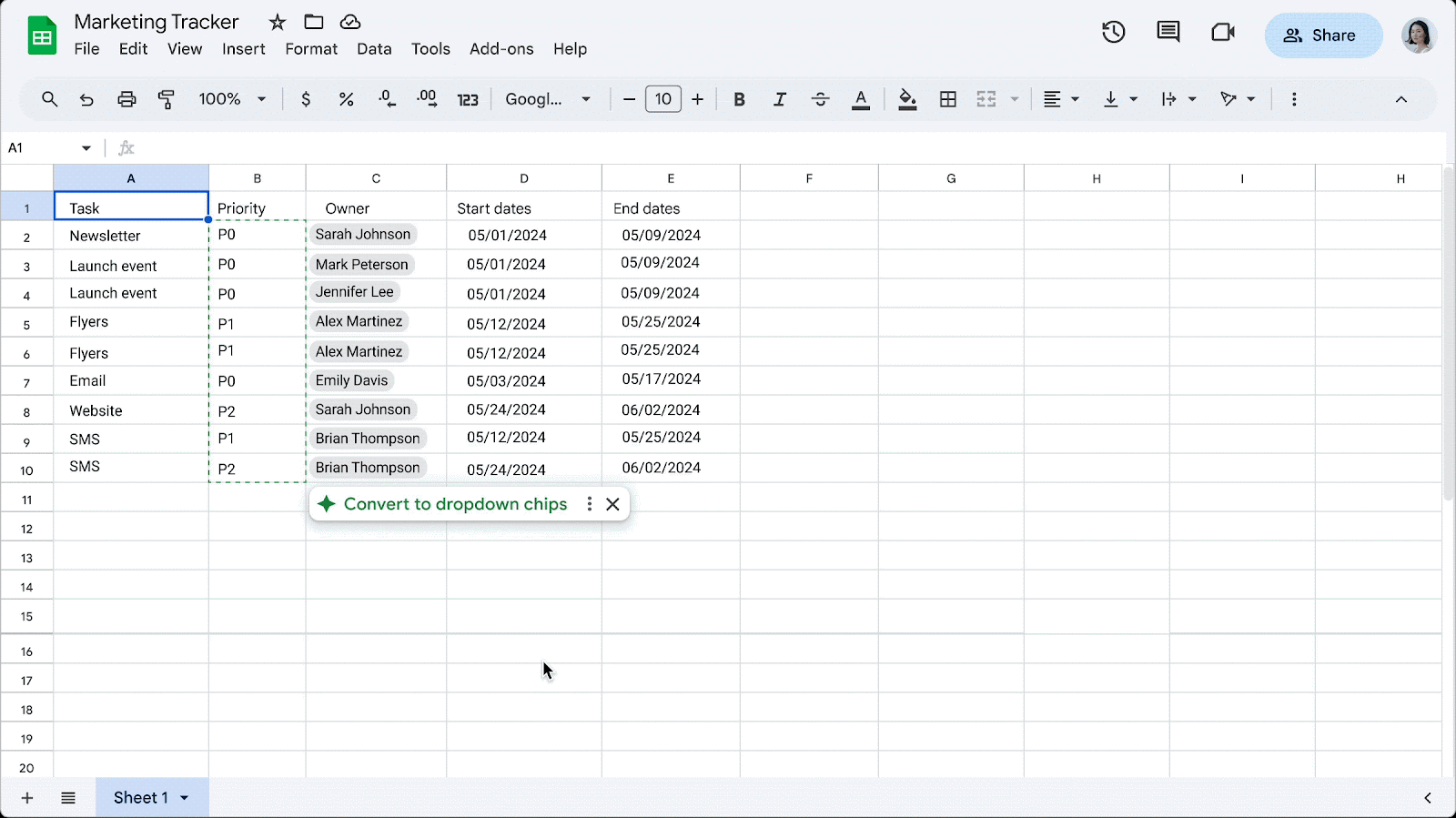Viewport: 1456px width, 818px height.
Task: Move the document using the folder icon
Action: 314,22
